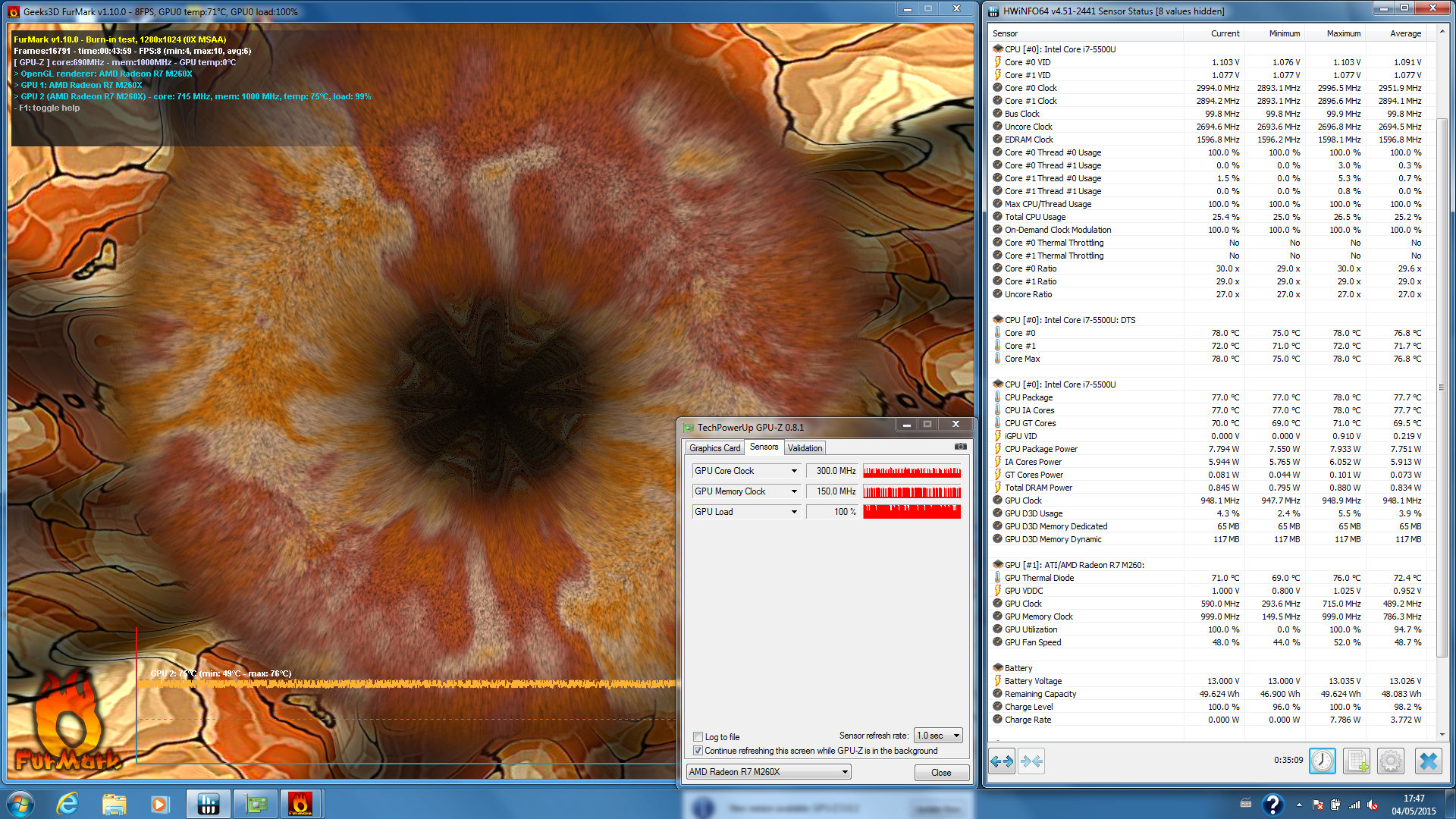Switch to the Validation tab
Viewport: 1456px width, 819px height.
pos(805,448)
